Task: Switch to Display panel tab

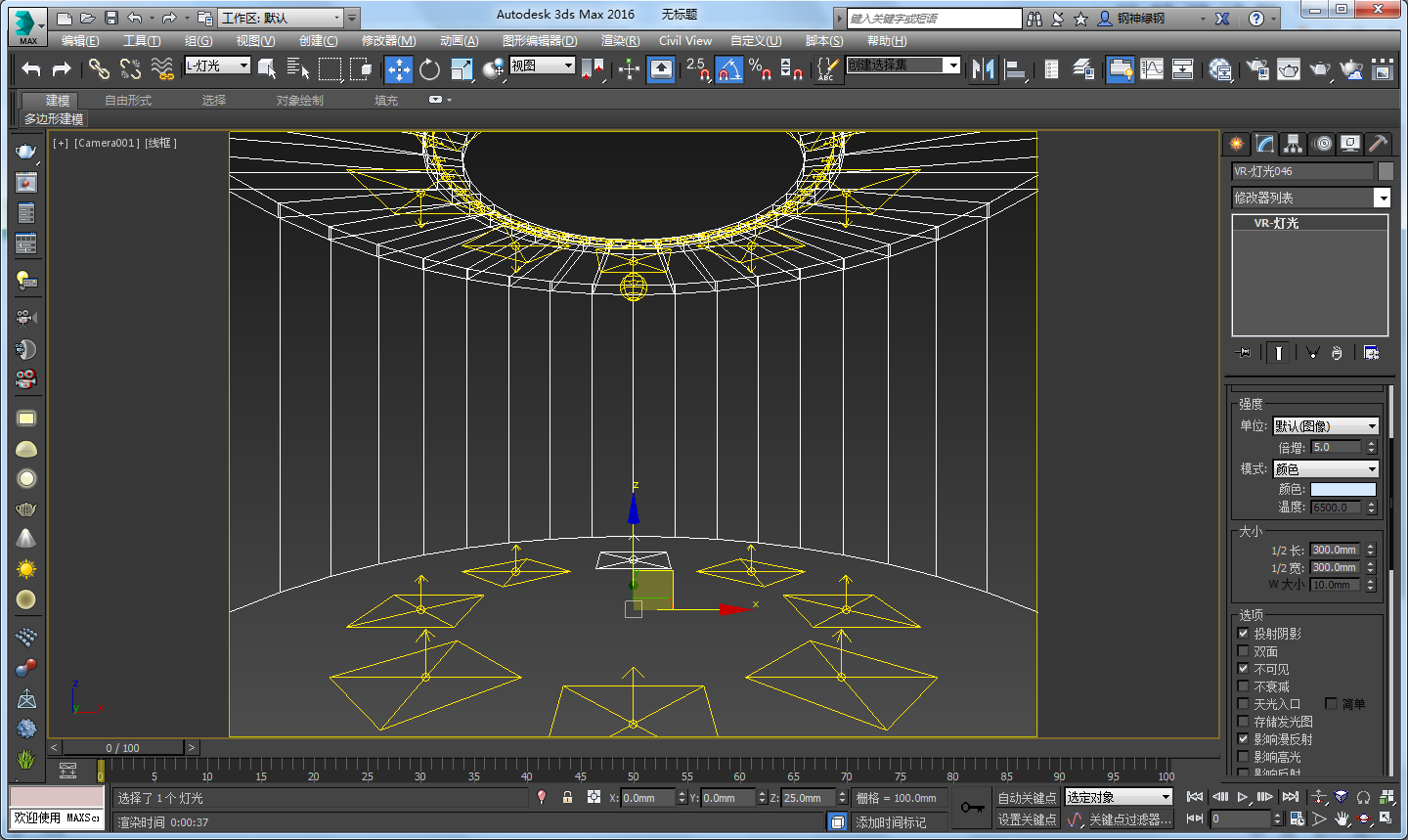Action: tap(1350, 144)
